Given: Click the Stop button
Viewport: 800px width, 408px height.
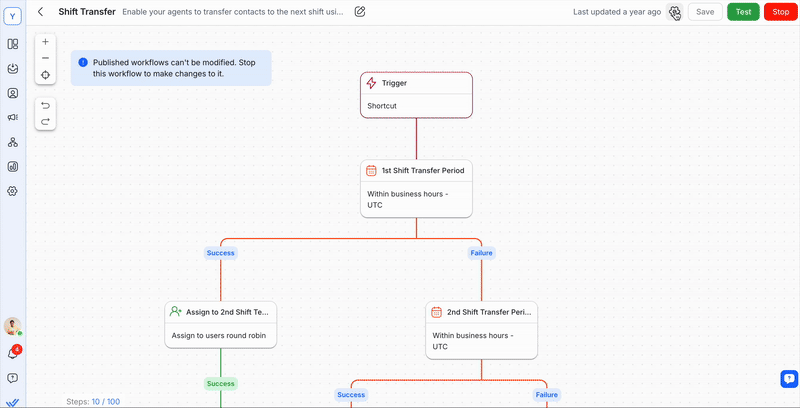Looking at the screenshot, I should [x=780, y=12].
